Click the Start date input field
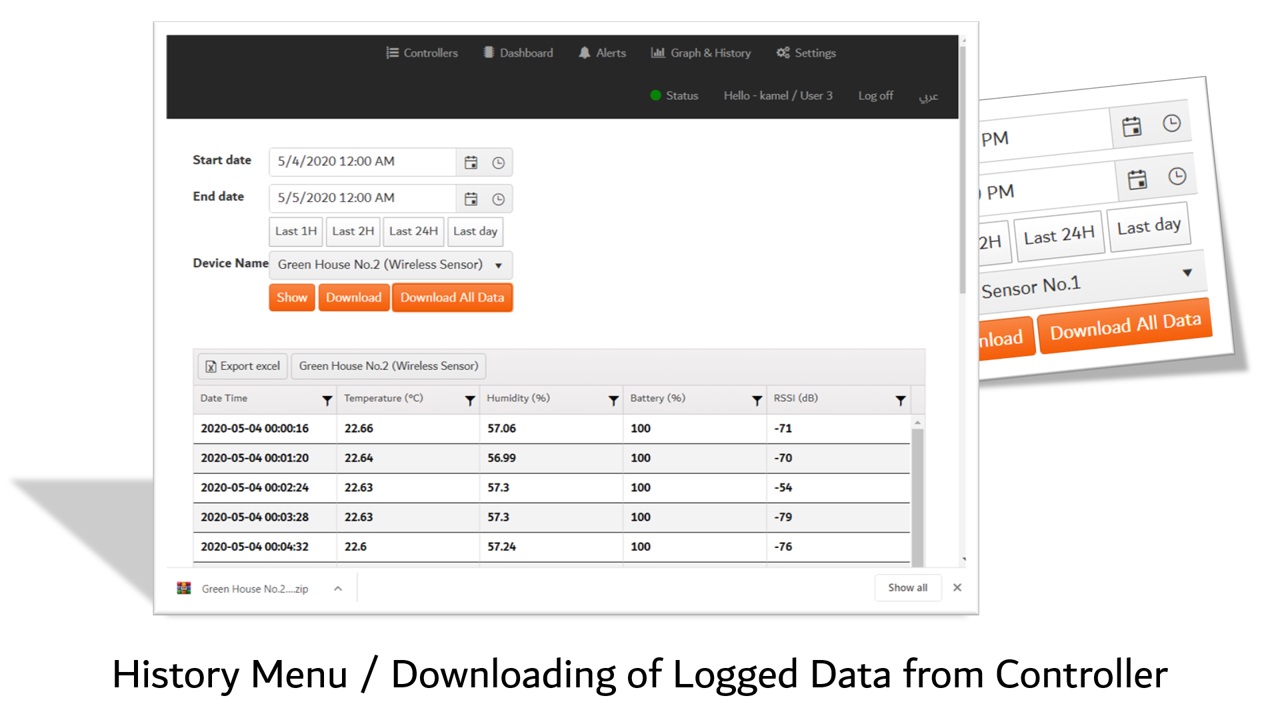 coord(362,162)
